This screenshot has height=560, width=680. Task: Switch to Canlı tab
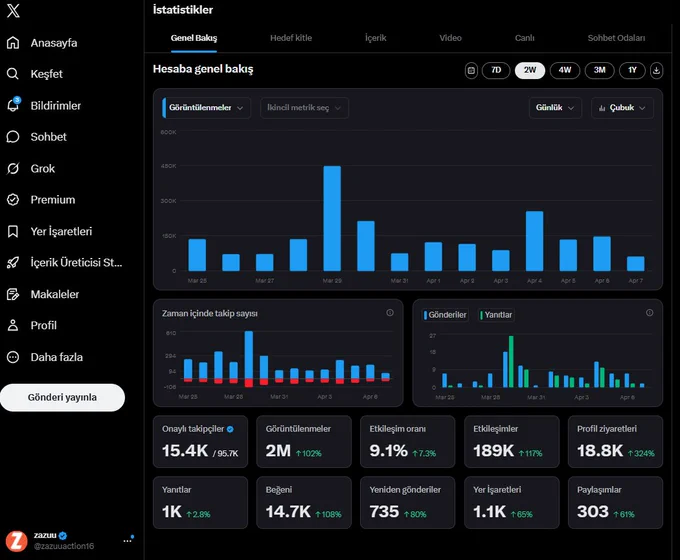coord(524,38)
